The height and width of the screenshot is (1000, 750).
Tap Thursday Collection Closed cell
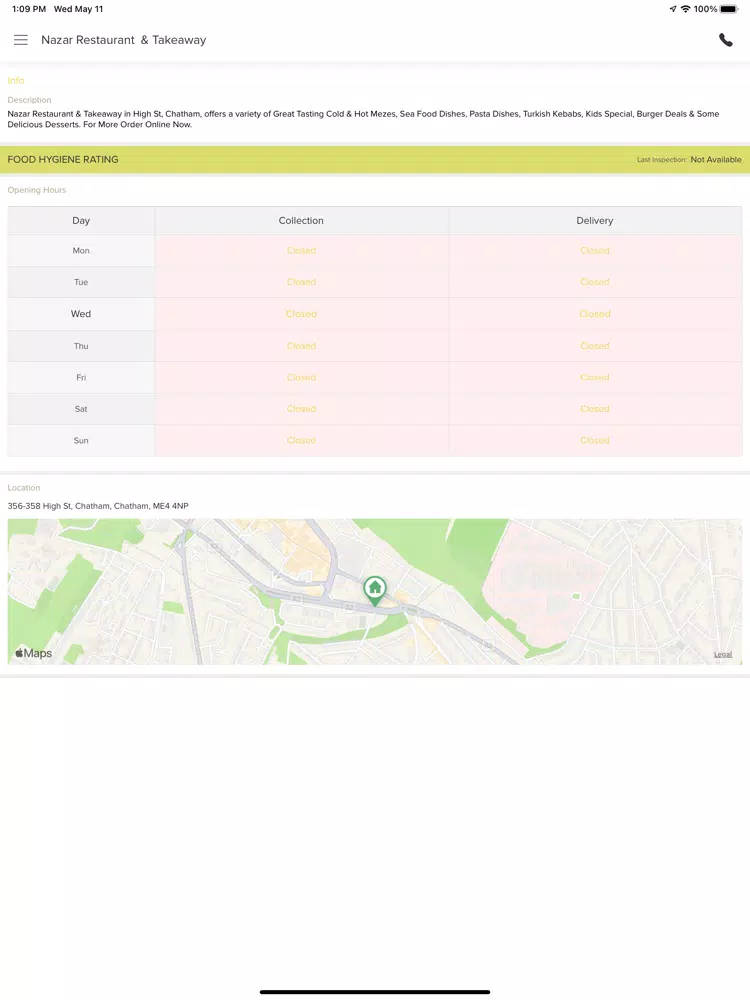(301, 346)
